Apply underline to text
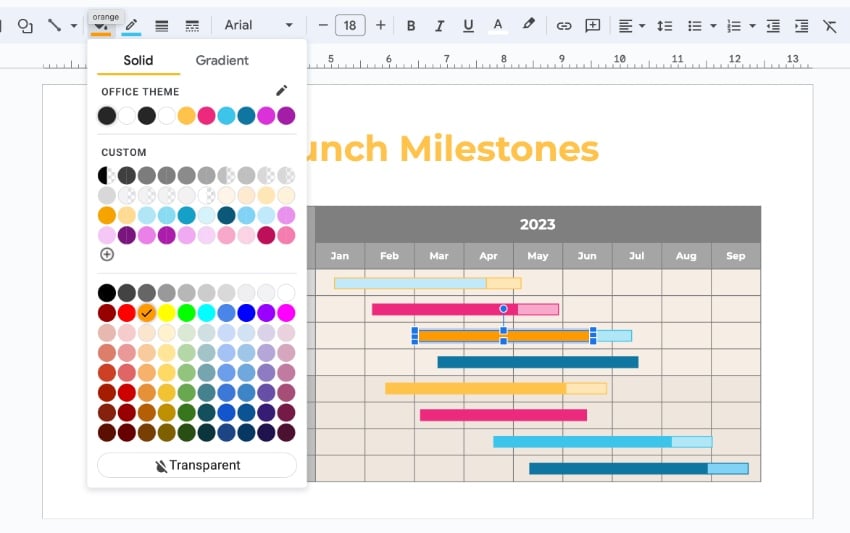This screenshot has height=533, width=850. coord(469,25)
